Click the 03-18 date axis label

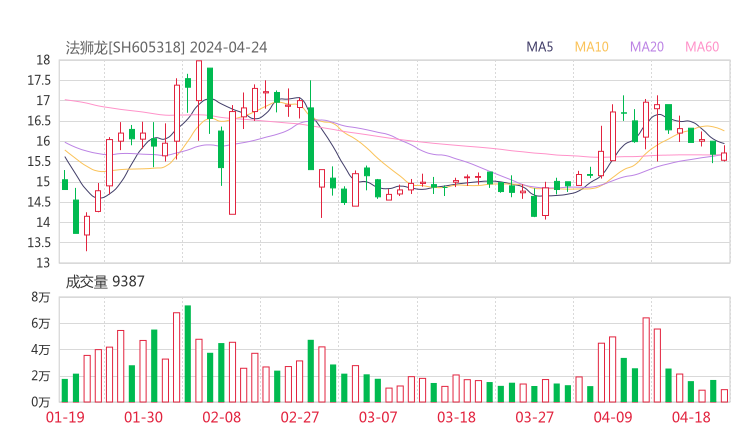point(456,417)
